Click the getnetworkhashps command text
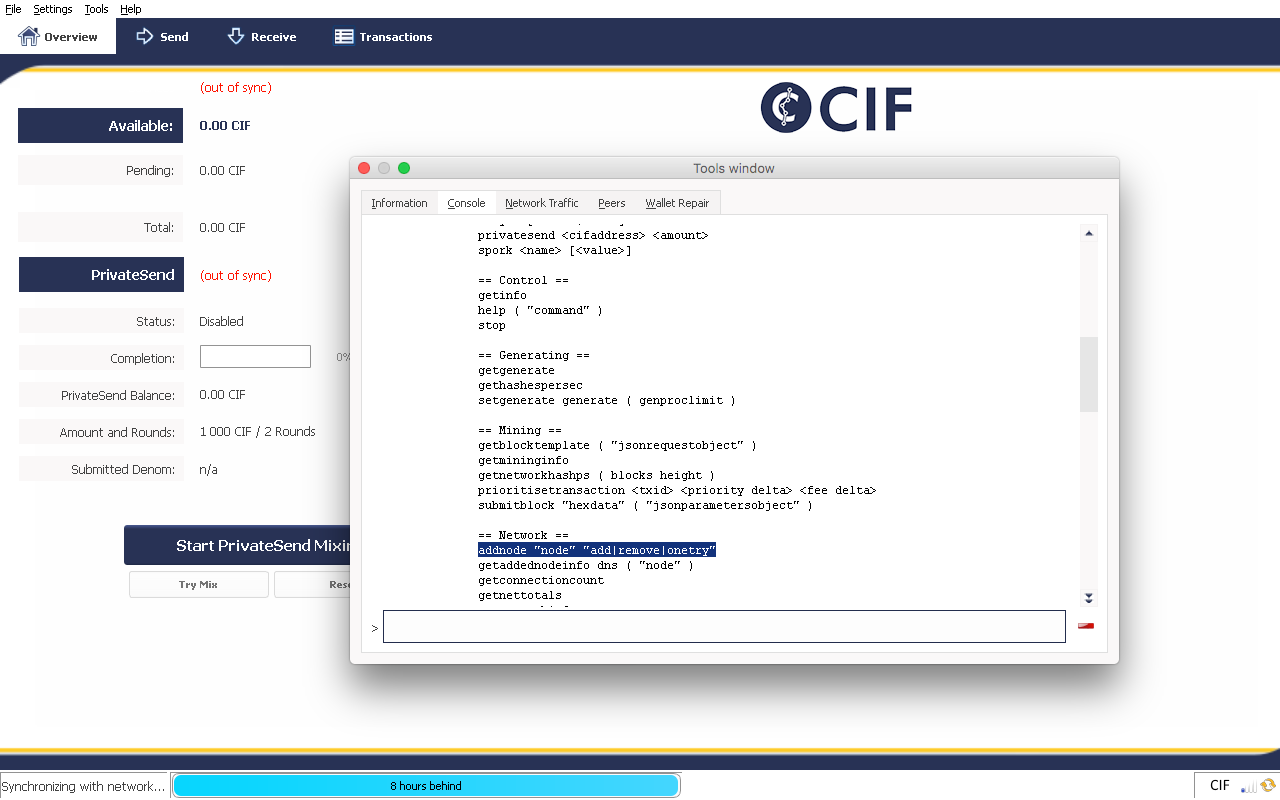This screenshot has height=800, width=1280. pyautogui.click(x=596, y=475)
